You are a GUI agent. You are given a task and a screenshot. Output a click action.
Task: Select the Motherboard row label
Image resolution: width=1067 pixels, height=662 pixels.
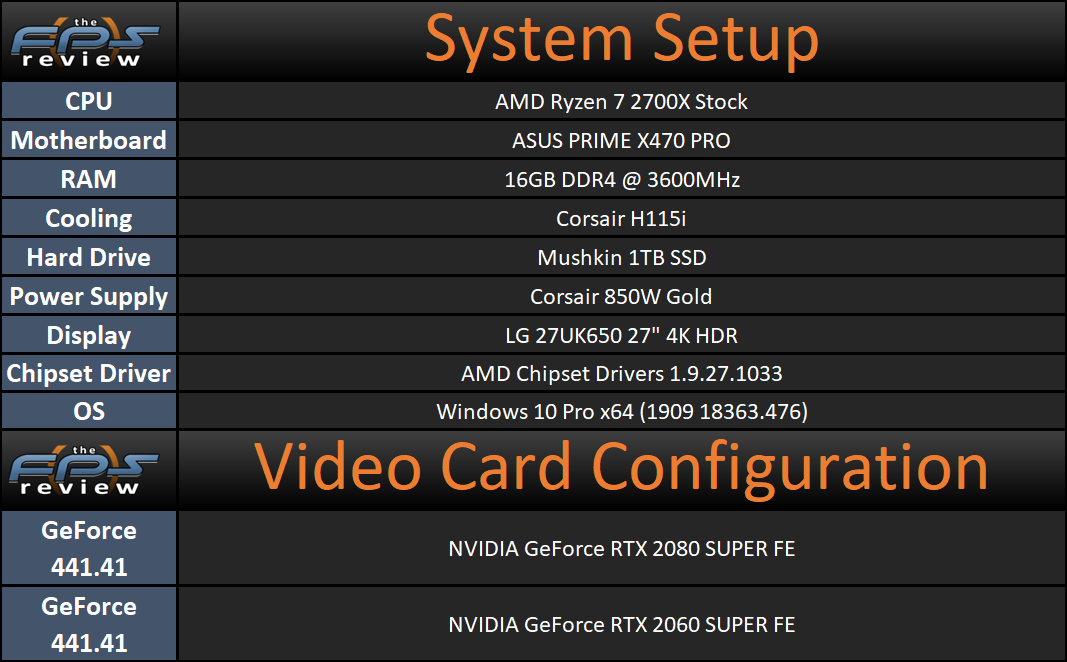pos(88,140)
